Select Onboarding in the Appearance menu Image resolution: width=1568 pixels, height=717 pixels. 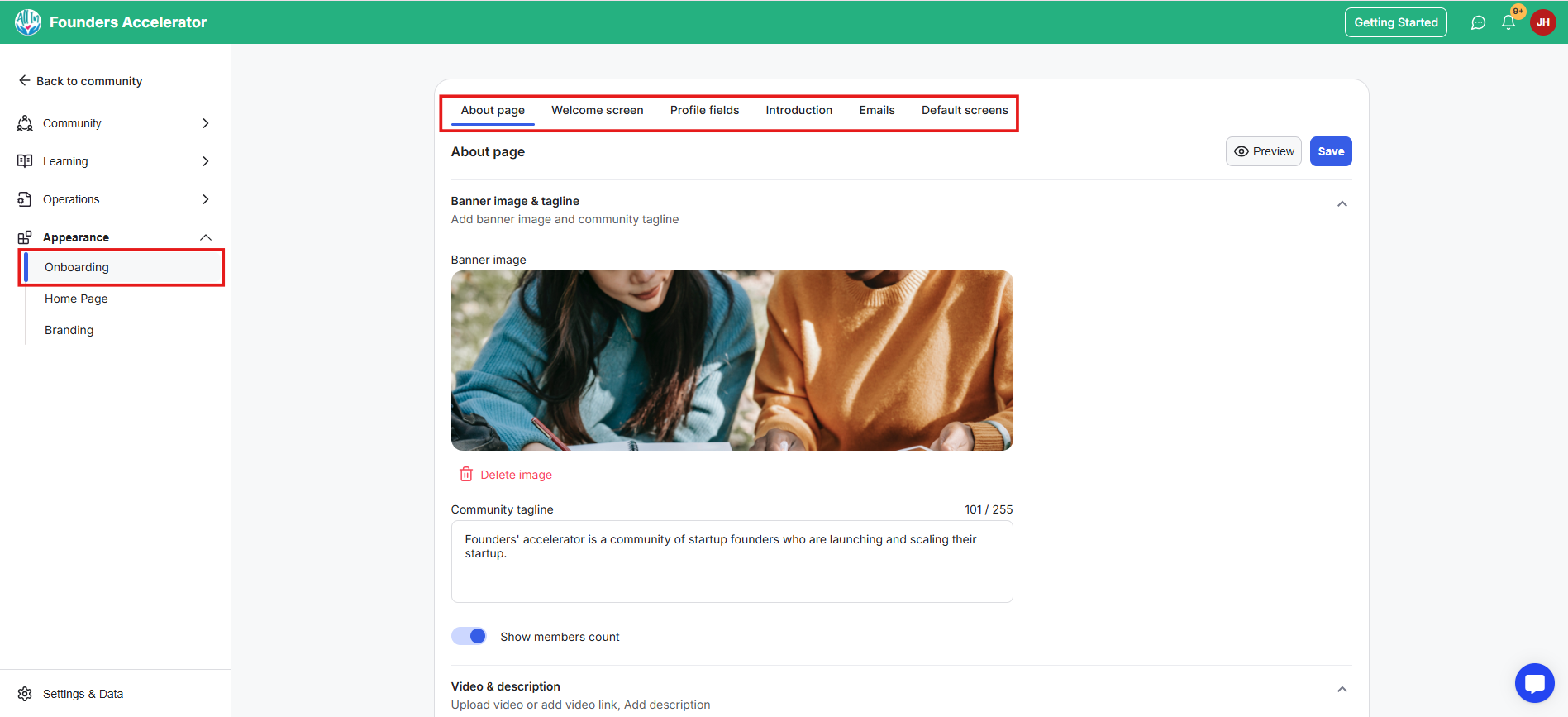122,267
